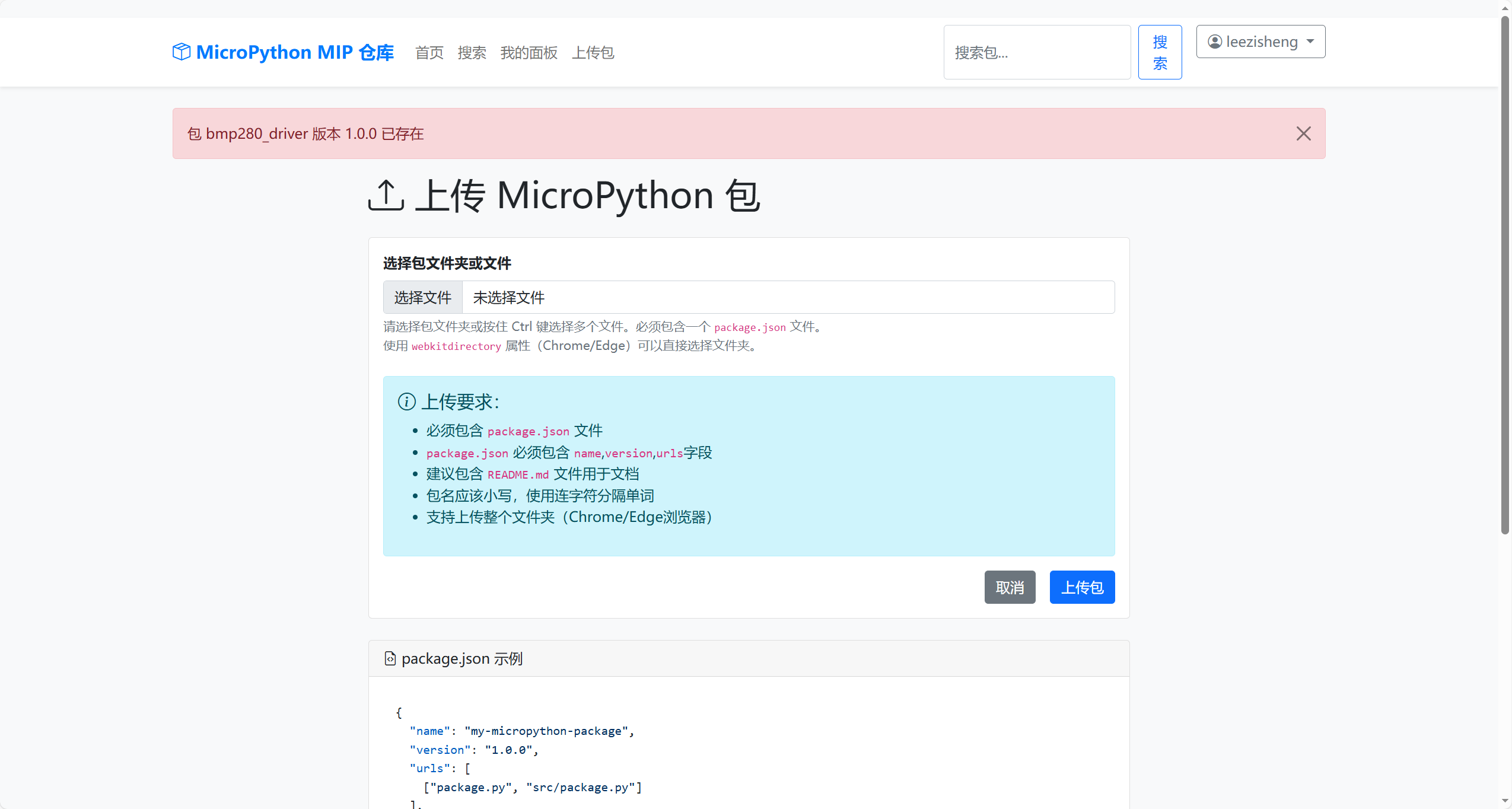Click the 选择文件 file chooser button
1512x809 pixels.
423,297
